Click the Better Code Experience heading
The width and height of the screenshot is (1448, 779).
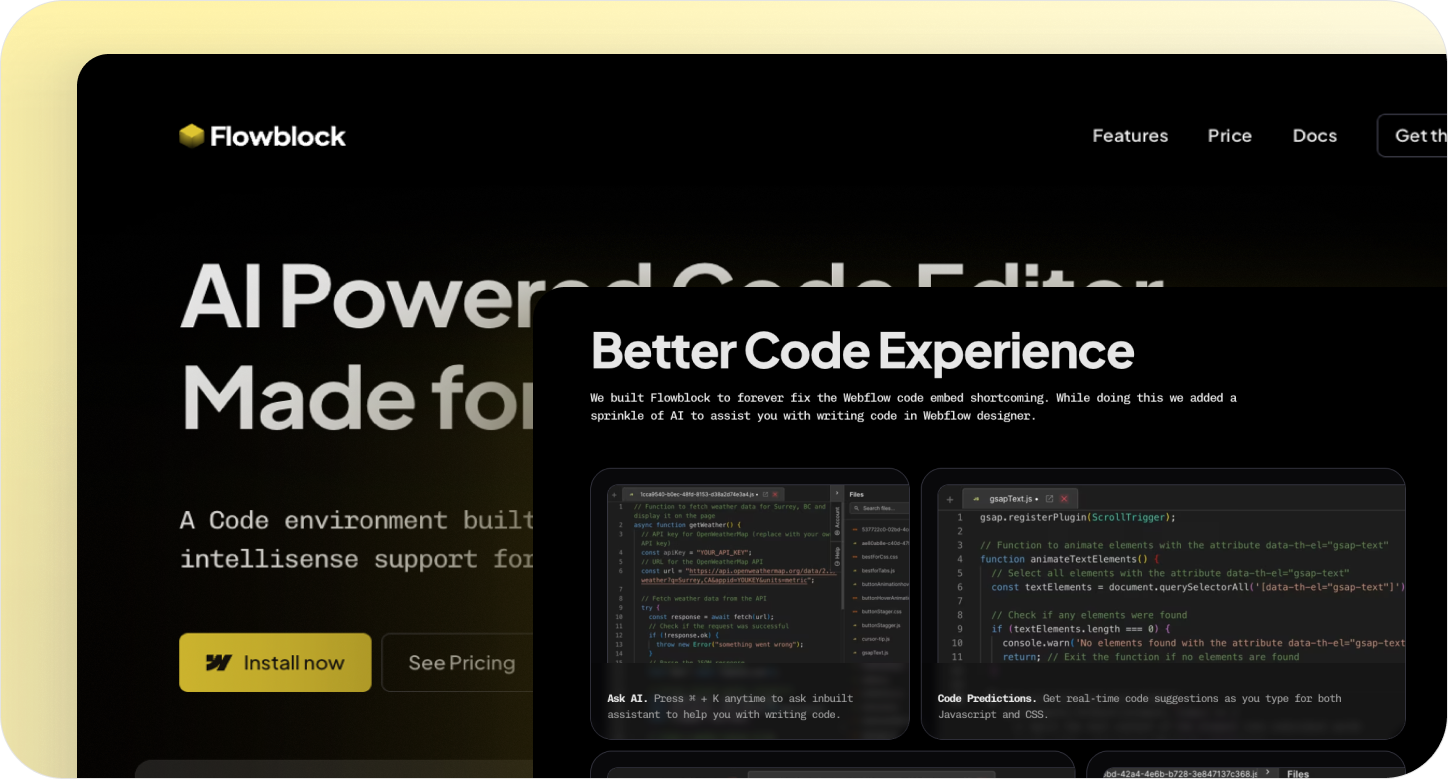coord(863,351)
